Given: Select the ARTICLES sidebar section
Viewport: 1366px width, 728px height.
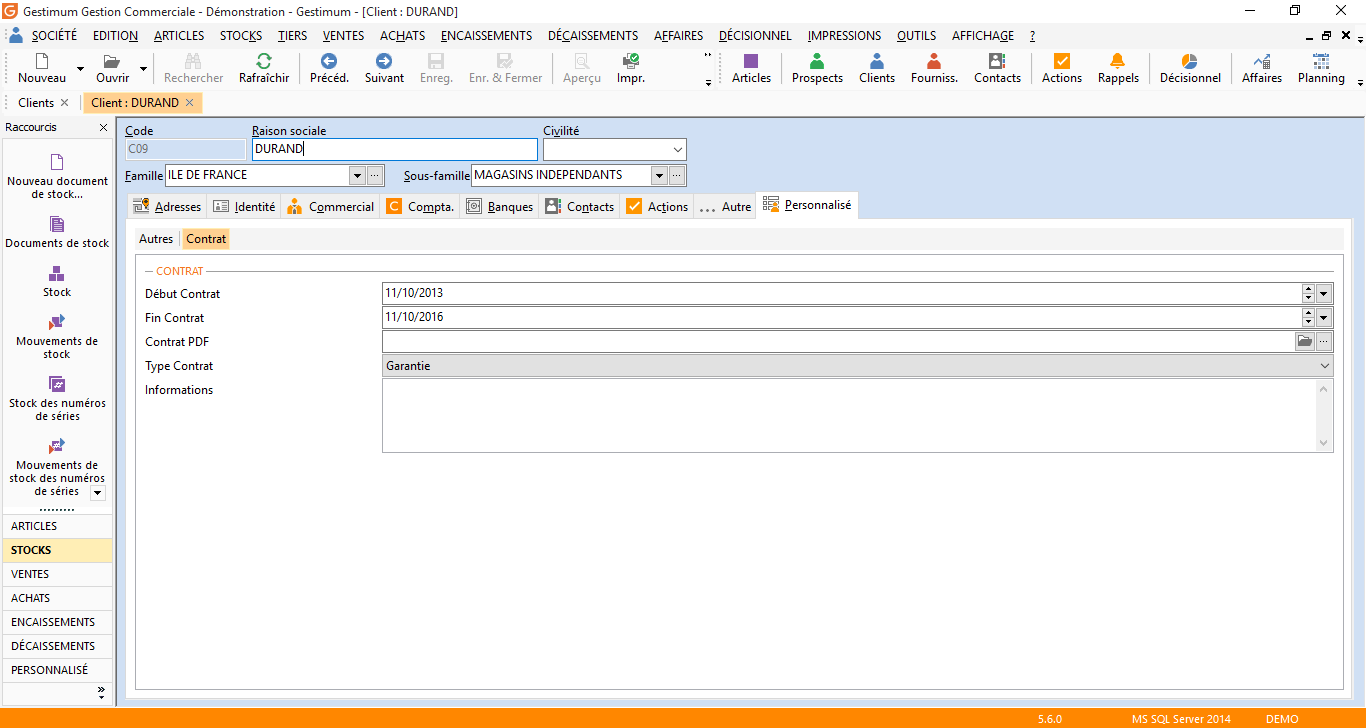Looking at the screenshot, I should point(57,526).
